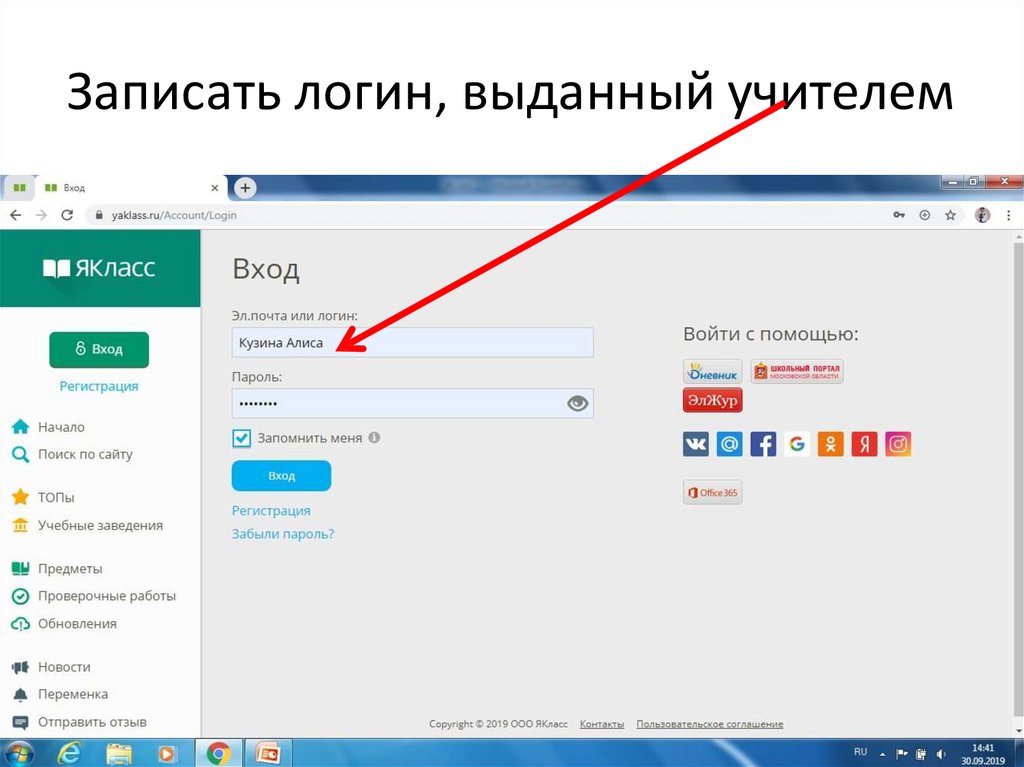Viewport: 1024px width, 767px height.
Task: Click inside the 'Эл.почта или логин' field
Action: click(x=413, y=342)
